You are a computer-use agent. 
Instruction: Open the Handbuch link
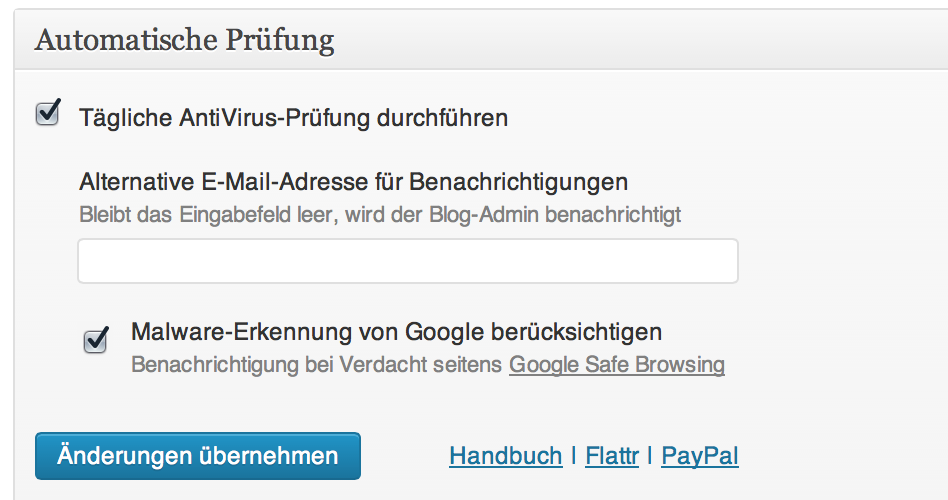coord(505,456)
